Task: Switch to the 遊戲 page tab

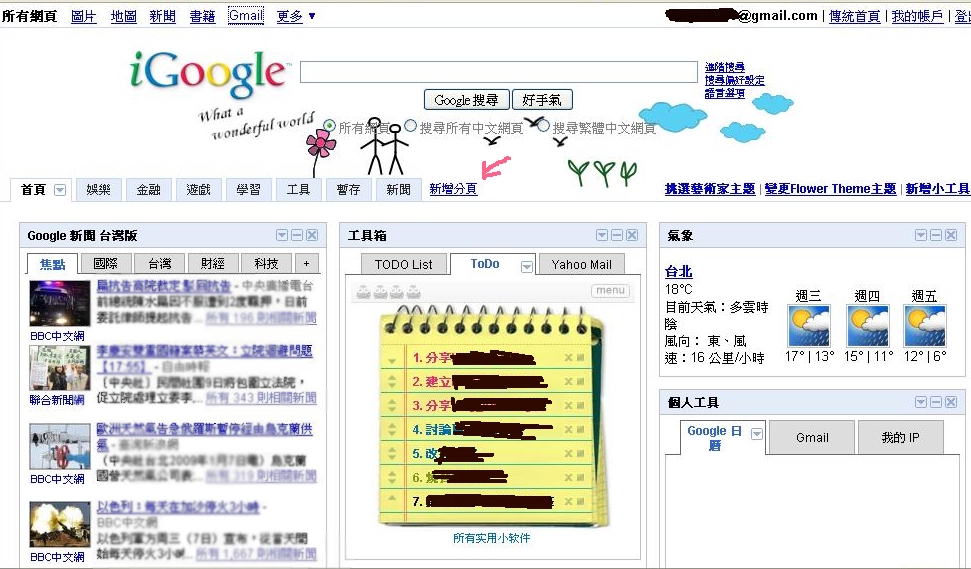Action: point(199,189)
